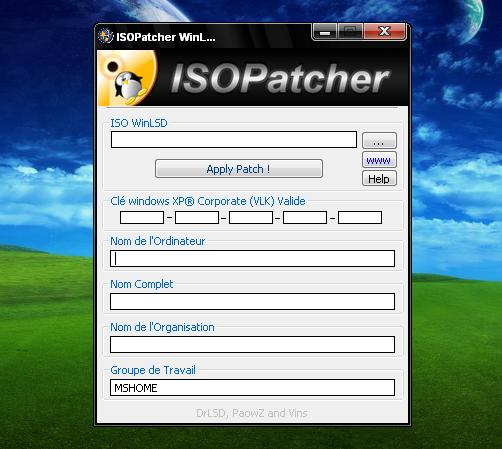
Task: Focus the Nom de l'Ordinateur field
Action: [x=252, y=259]
